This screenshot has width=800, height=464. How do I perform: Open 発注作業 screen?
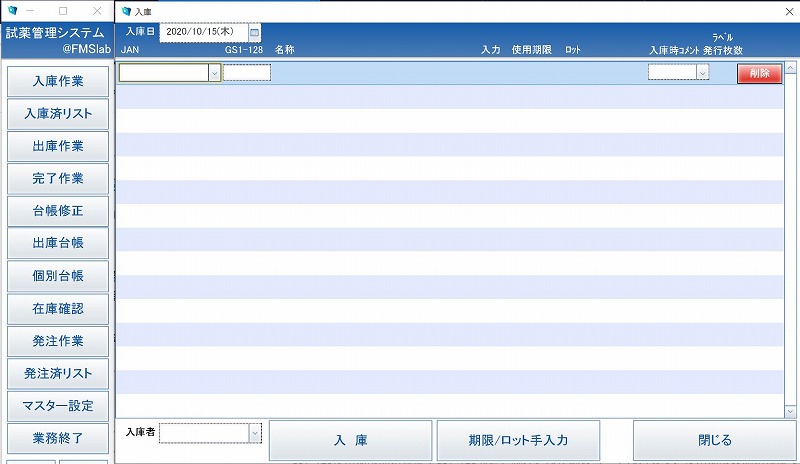(58, 341)
